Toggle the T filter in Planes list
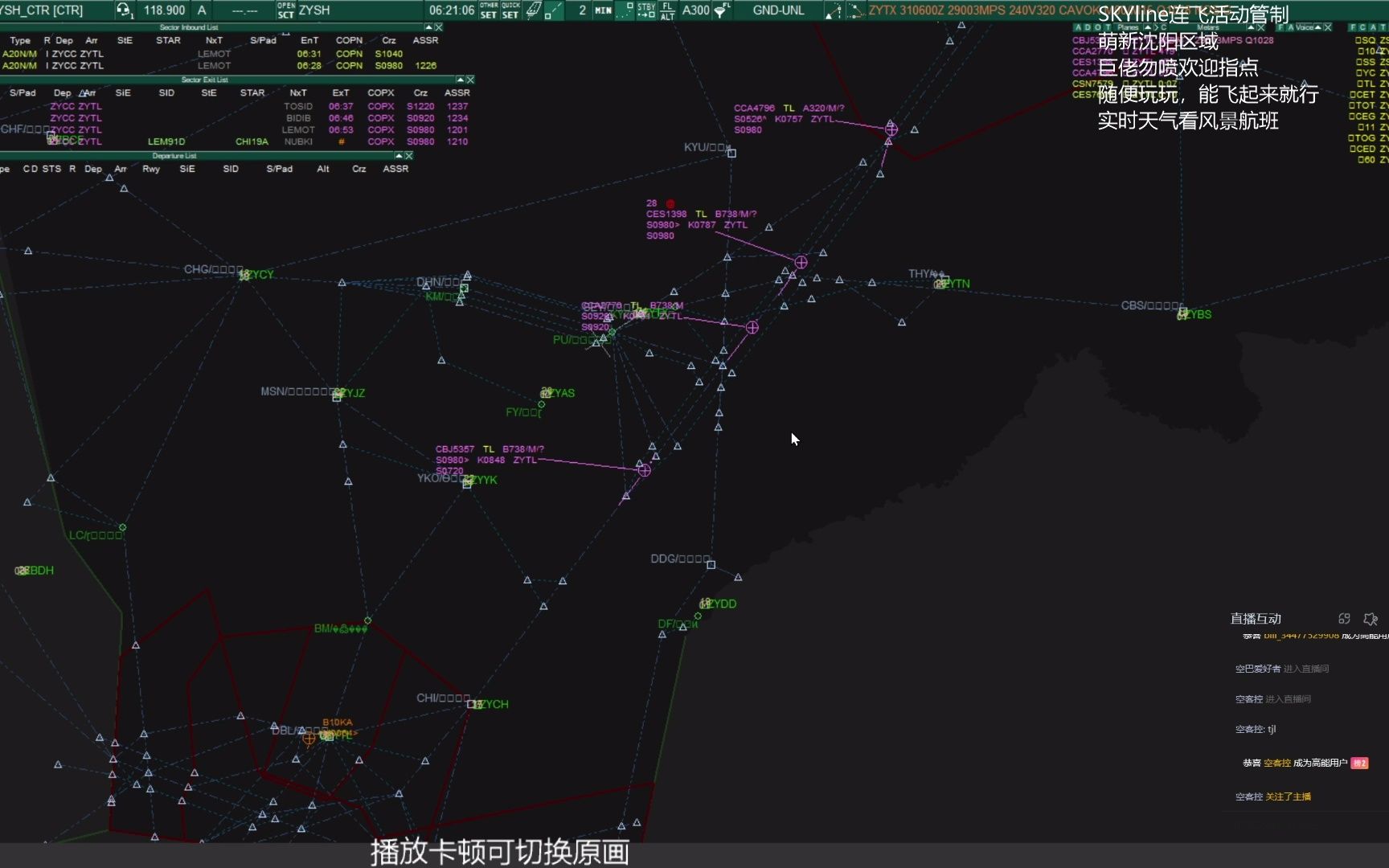This screenshot has width=1389, height=868. [1108, 27]
